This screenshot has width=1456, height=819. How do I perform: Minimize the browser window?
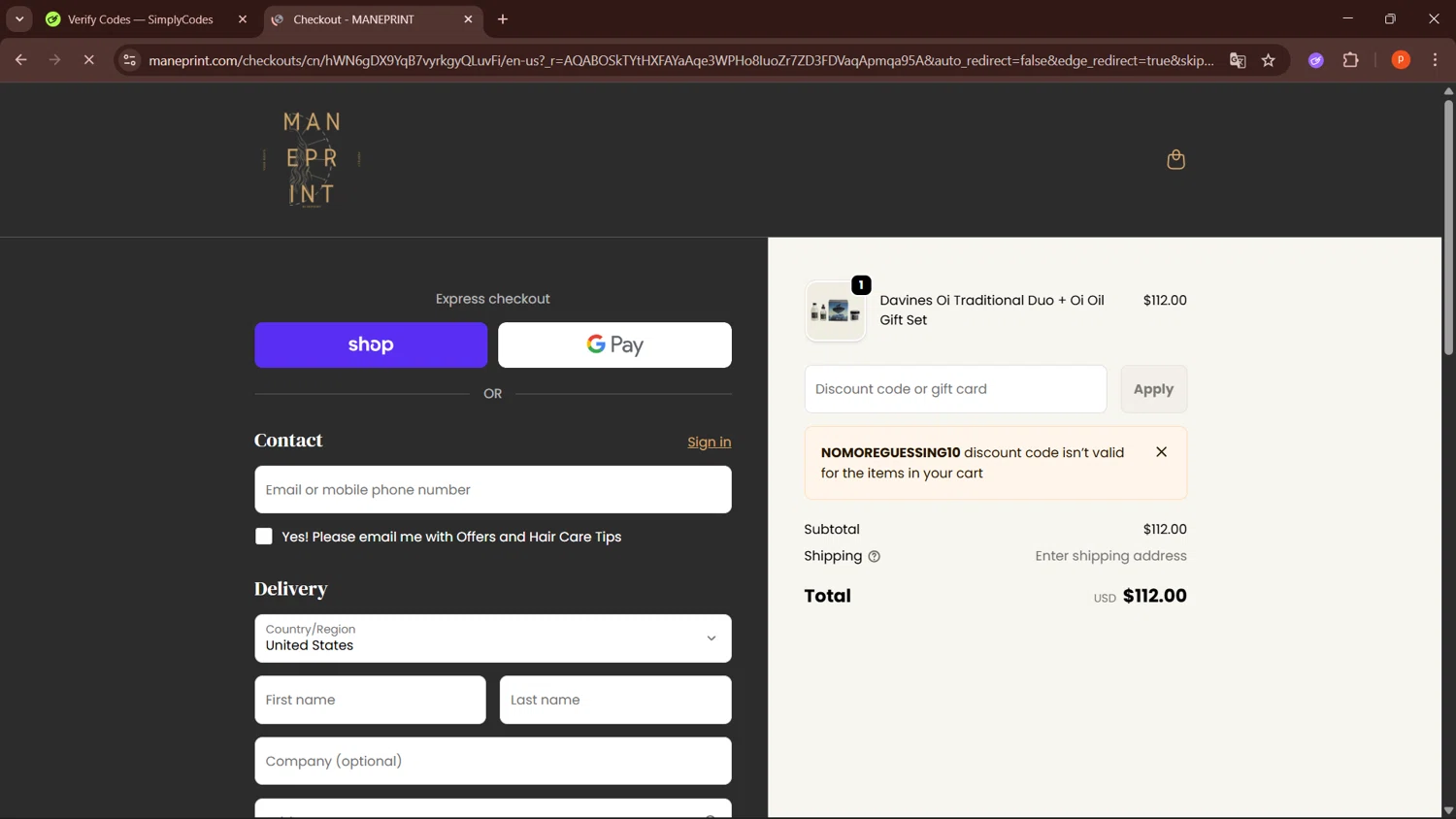[1347, 19]
